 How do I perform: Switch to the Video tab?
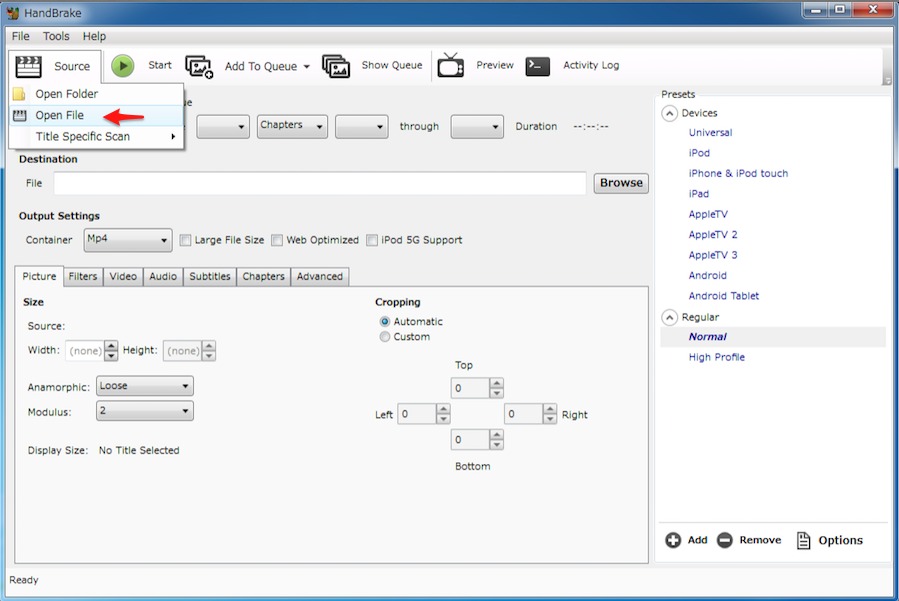(123, 276)
